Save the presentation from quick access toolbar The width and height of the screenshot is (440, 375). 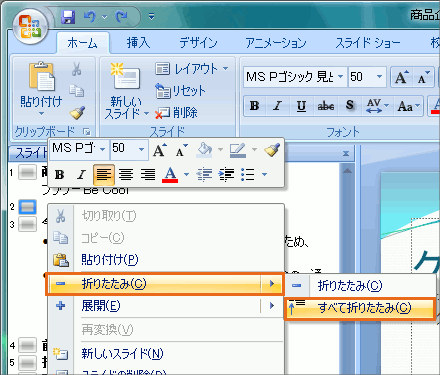[x=68, y=16]
